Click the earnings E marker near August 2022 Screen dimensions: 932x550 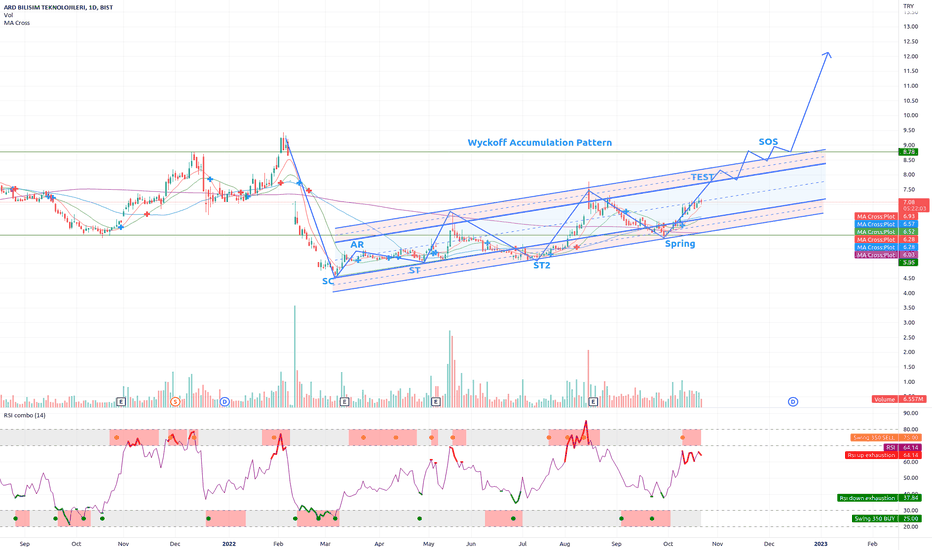pyautogui.click(x=593, y=402)
